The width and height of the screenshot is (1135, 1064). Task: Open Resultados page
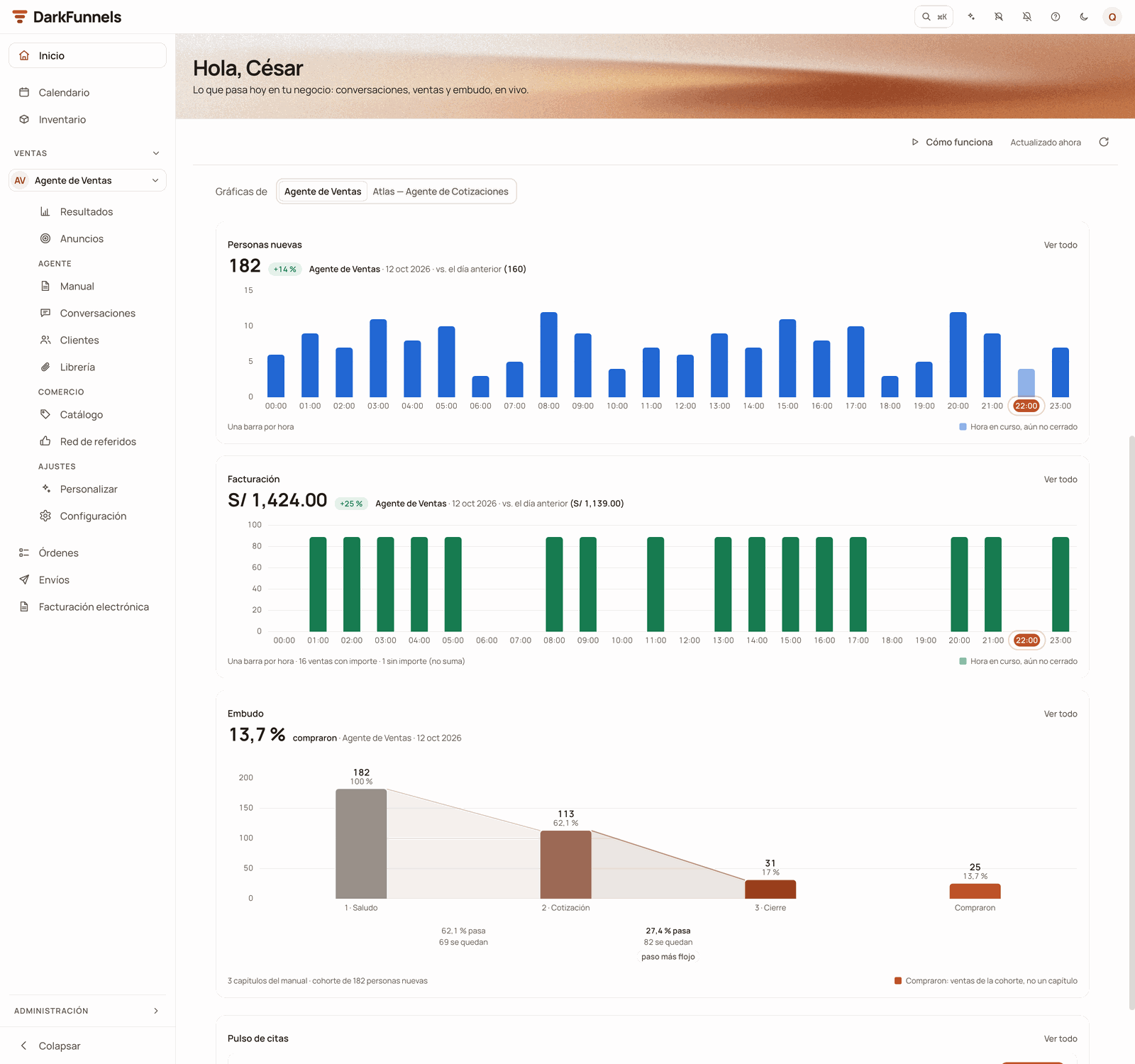click(87, 211)
